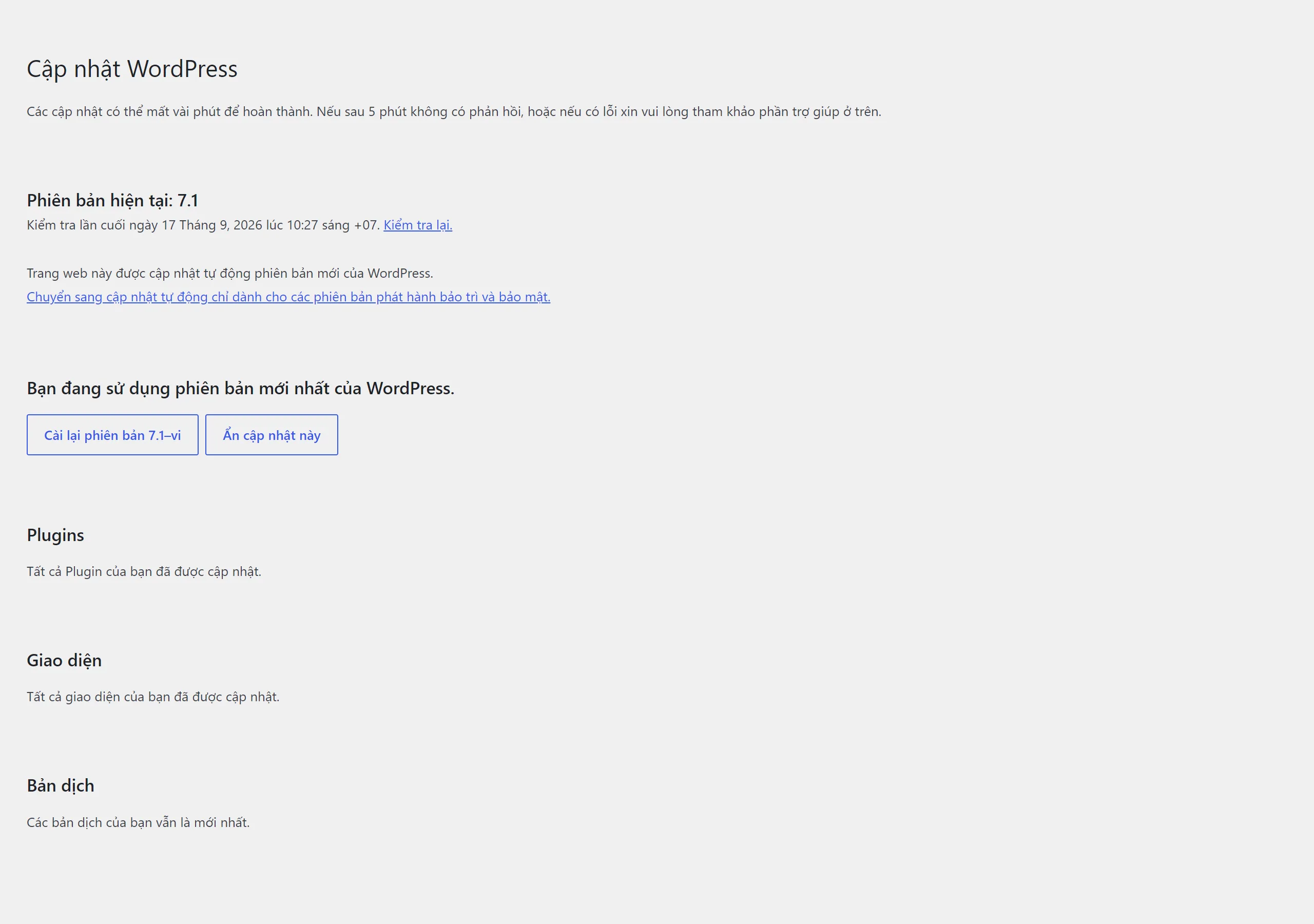Click the "Bản dịch" section heading
The width and height of the screenshot is (1314, 924).
(61, 786)
